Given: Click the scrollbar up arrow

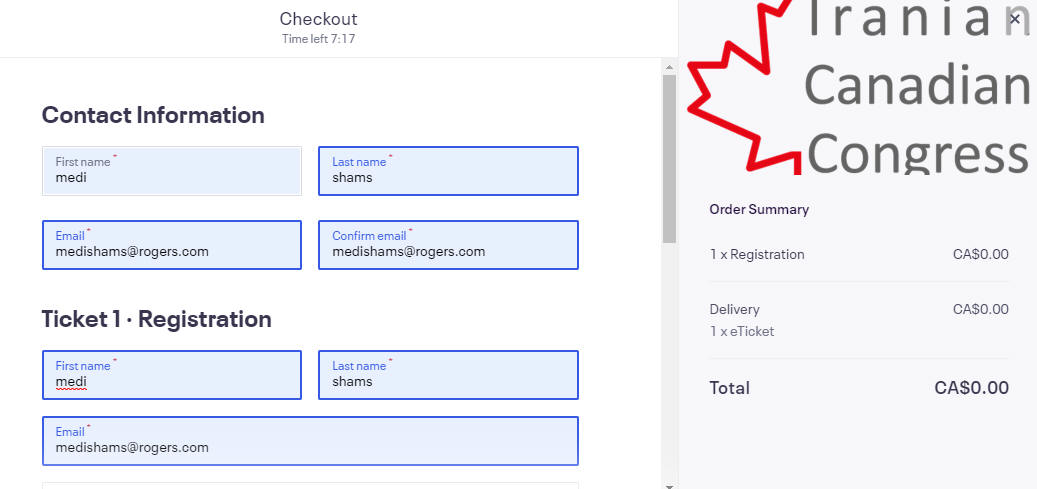Looking at the screenshot, I should (x=669, y=67).
